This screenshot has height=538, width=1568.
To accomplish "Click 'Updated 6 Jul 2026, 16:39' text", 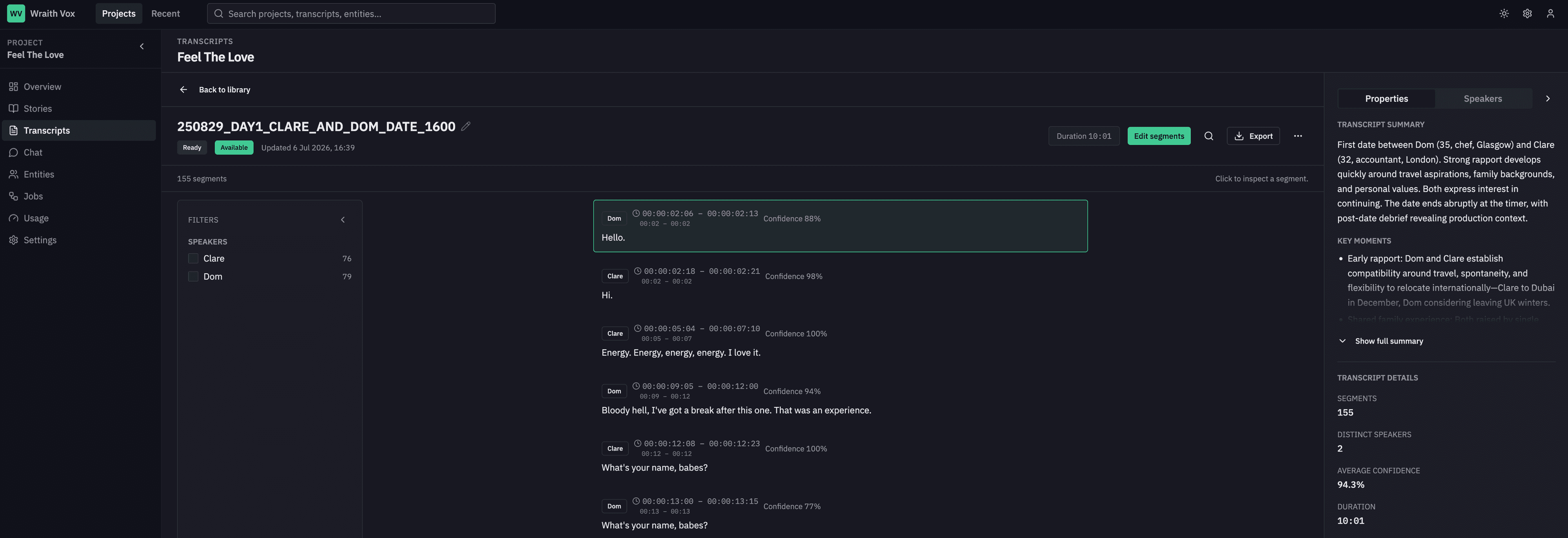I will pyautogui.click(x=307, y=147).
